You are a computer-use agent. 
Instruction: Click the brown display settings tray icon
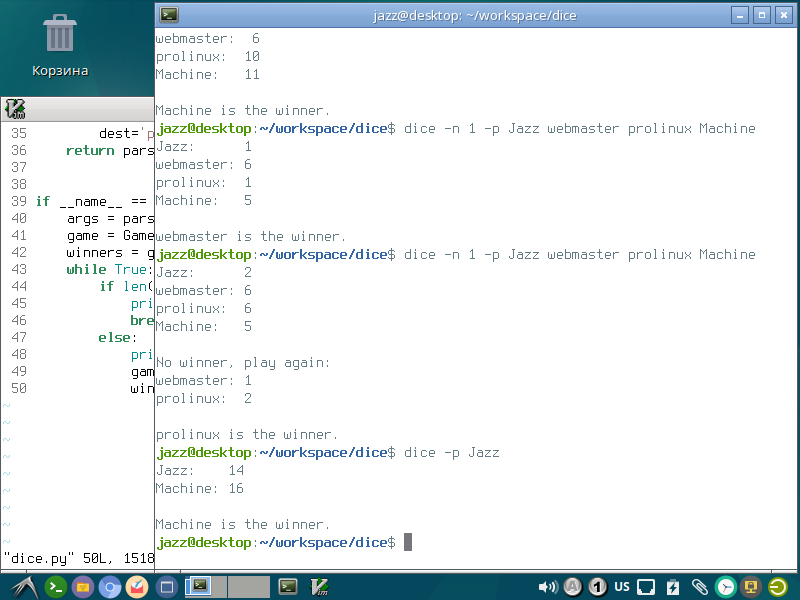[x=751, y=587]
